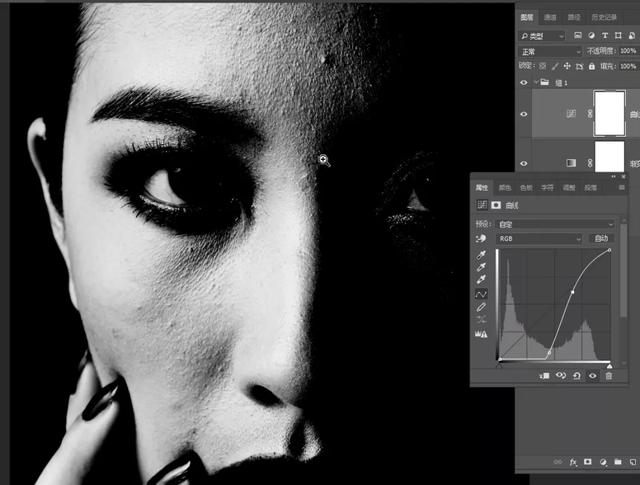The width and height of the screenshot is (640, 485).
Task: Click the on-image targeted adjustment hand tool
Action: tap(481, 239)
